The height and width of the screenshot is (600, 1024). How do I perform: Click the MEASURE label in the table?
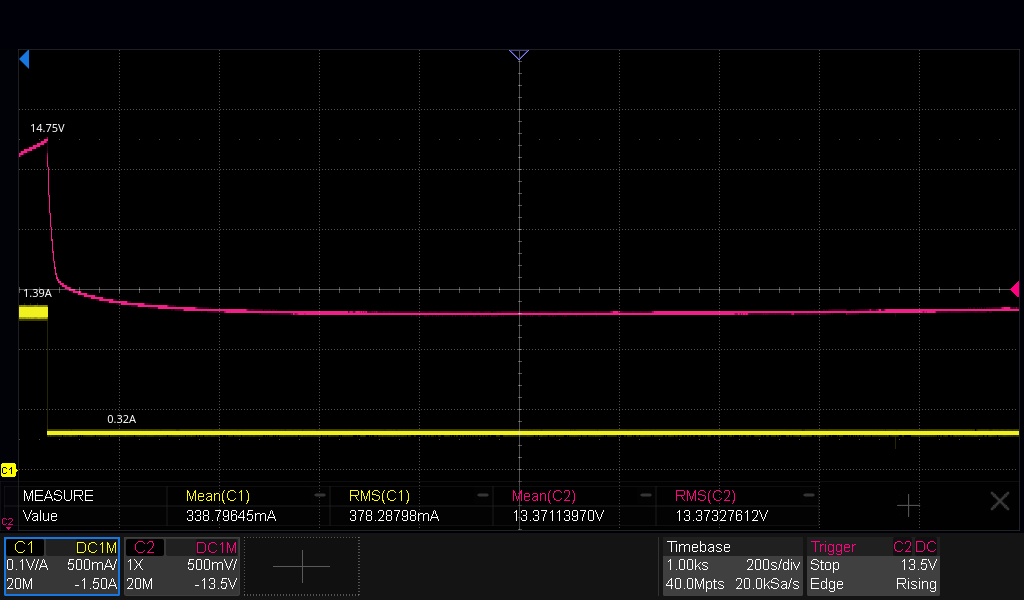pyautogui.click(x=58, y=496)
